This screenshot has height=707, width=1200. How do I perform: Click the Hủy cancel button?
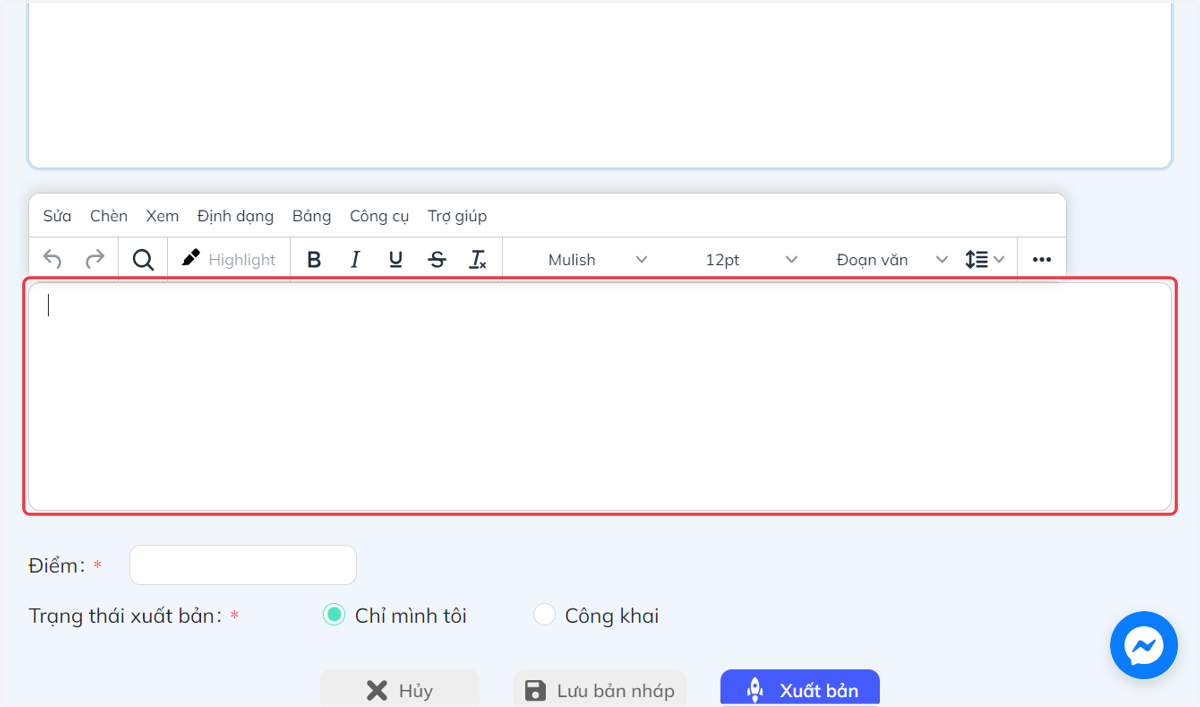coord(400,689)
